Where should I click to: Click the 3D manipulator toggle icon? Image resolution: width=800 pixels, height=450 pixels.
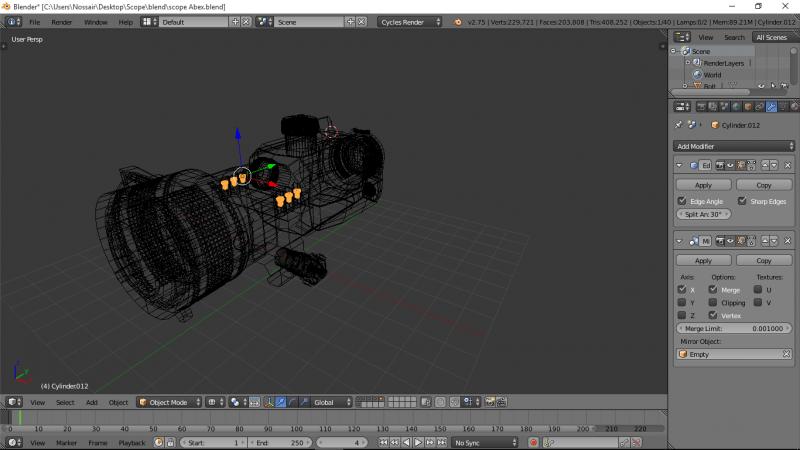point(268,402)
